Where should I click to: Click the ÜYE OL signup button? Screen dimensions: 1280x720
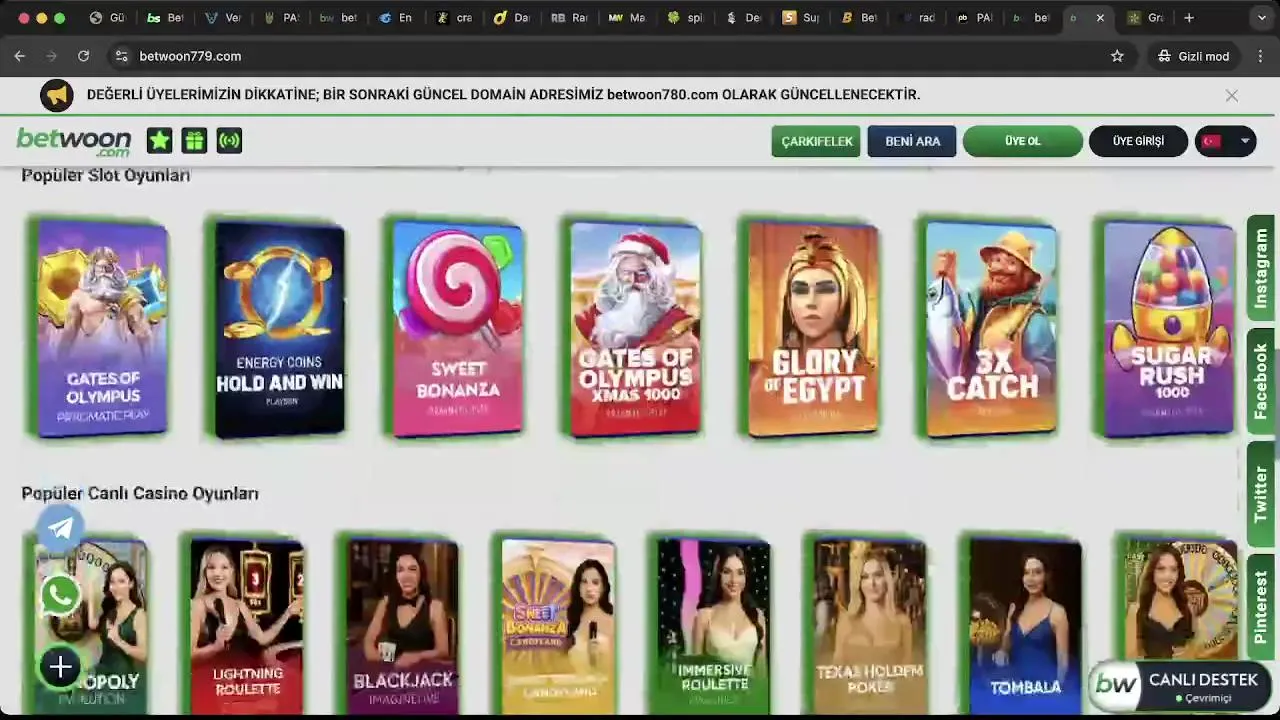(x=1022, y=141)
